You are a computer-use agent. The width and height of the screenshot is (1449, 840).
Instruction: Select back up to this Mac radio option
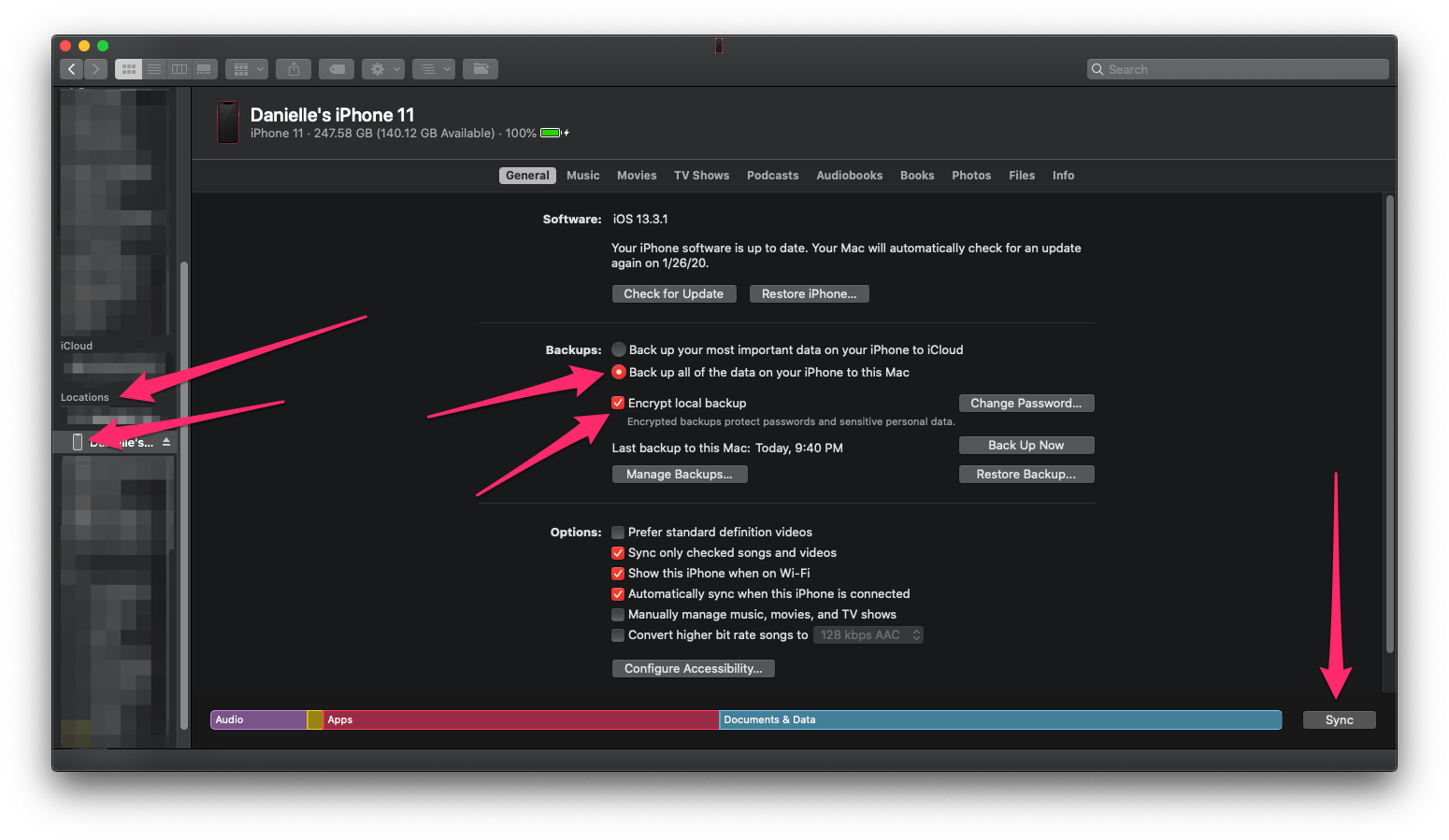[619, 372]
